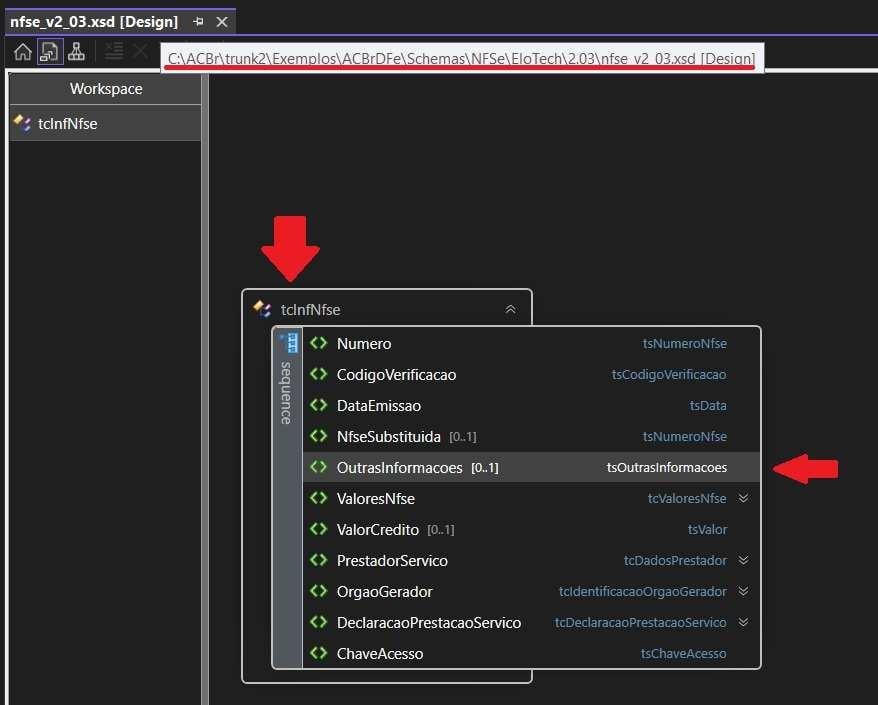The width and height of the screenshot is (878, 705).
Task: Click the greyed-out lines toolbar icon
Action: pos(114,52)
